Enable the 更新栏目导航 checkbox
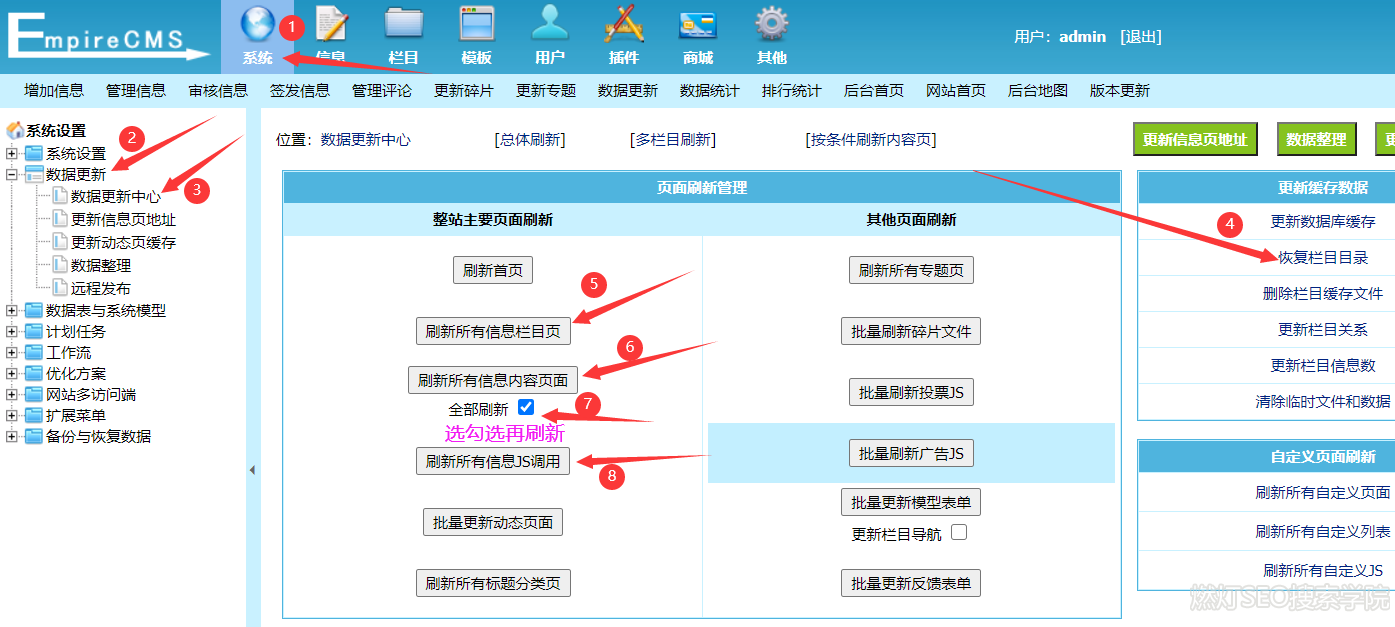The image size is (1395, 627). [x=959, y=532]
